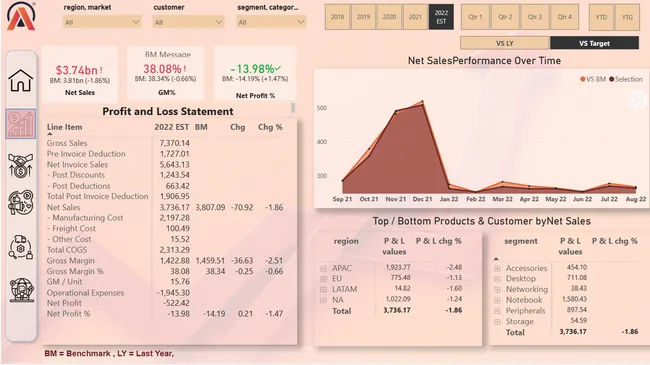Open the handshake sales view icon

20,166
